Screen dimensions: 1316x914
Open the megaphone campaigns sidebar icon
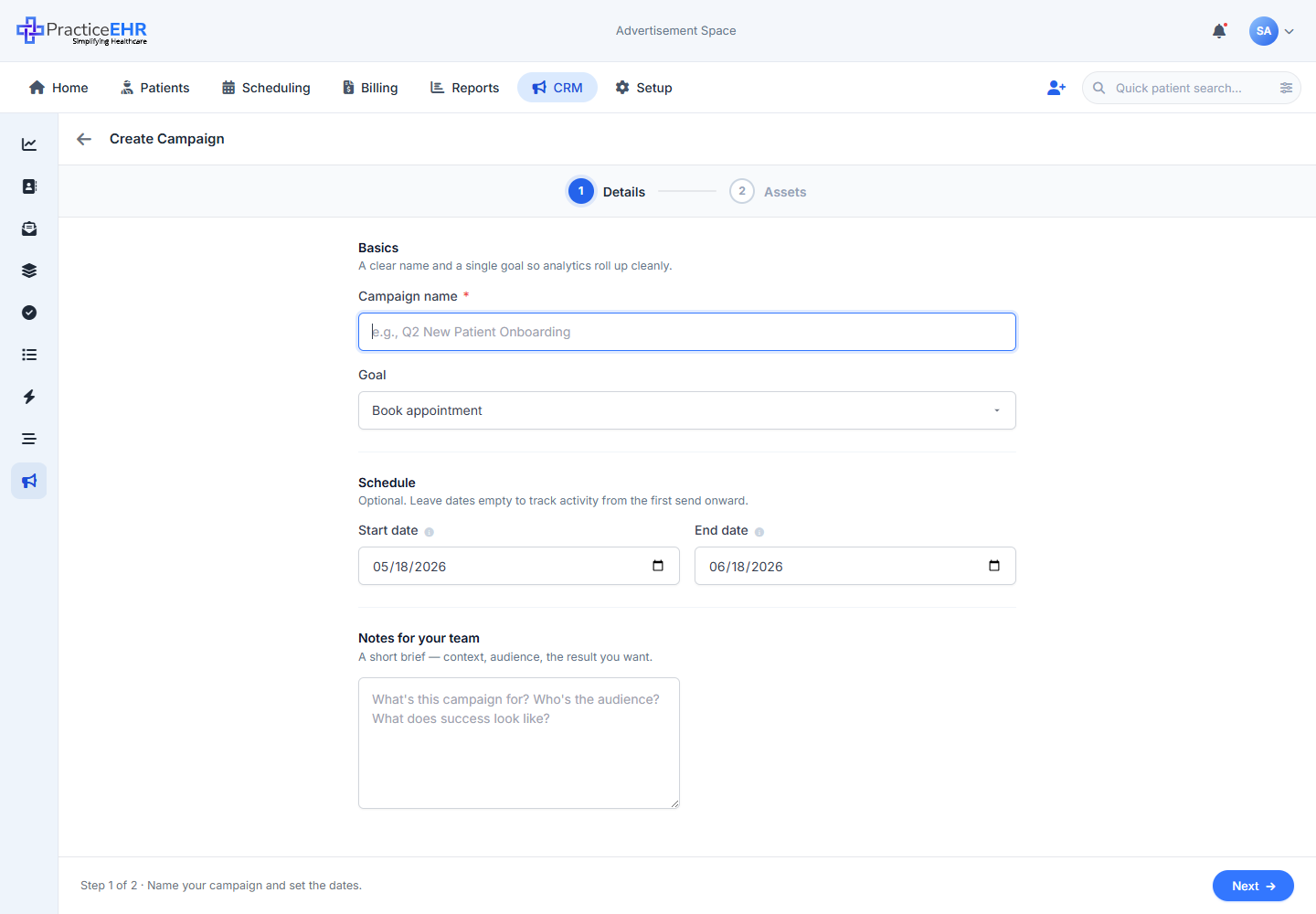coord(29,481)
